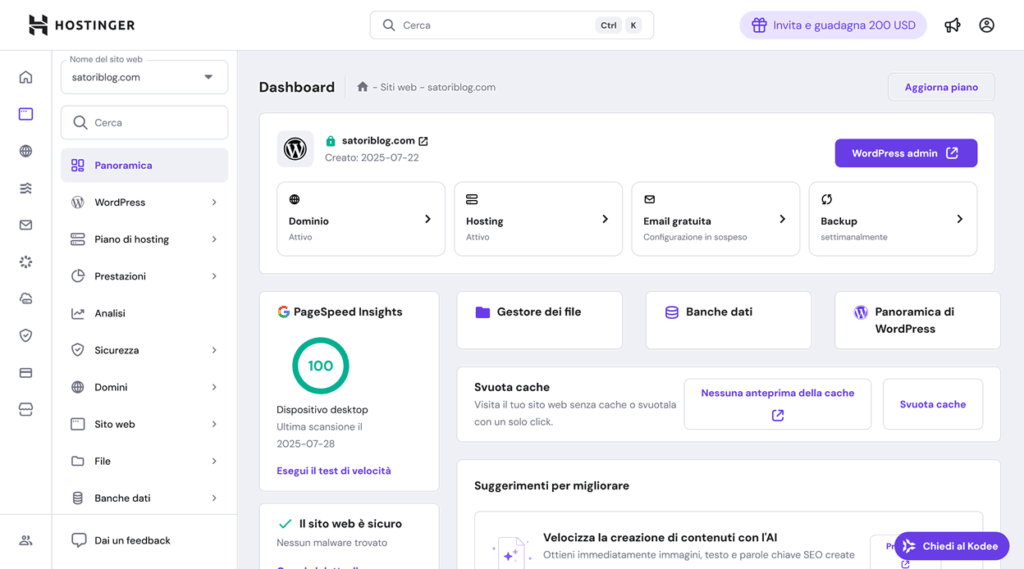Click the home icon in breadcrumb
The width and height of the screenshot is (1024, 569).
pos(362,87)
